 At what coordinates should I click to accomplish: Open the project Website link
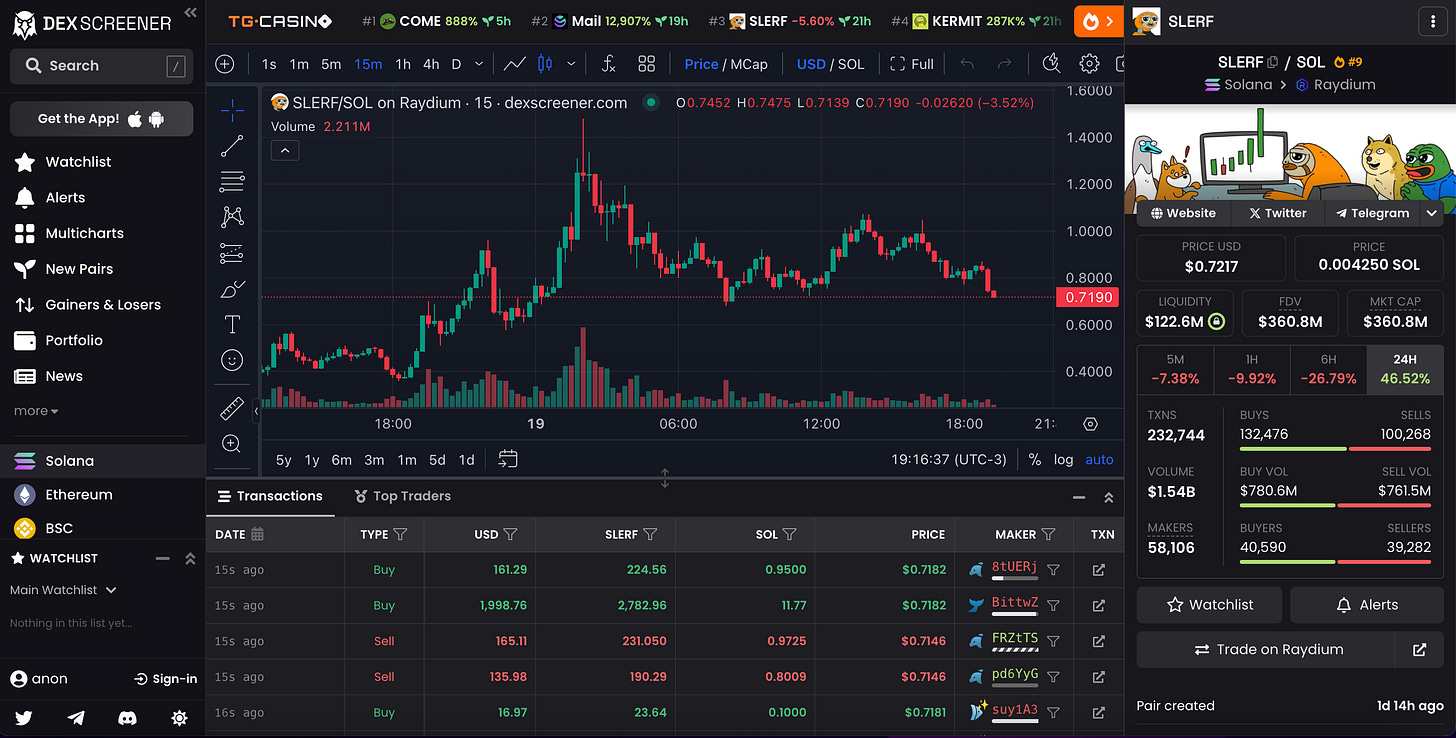coord(1183,213)
